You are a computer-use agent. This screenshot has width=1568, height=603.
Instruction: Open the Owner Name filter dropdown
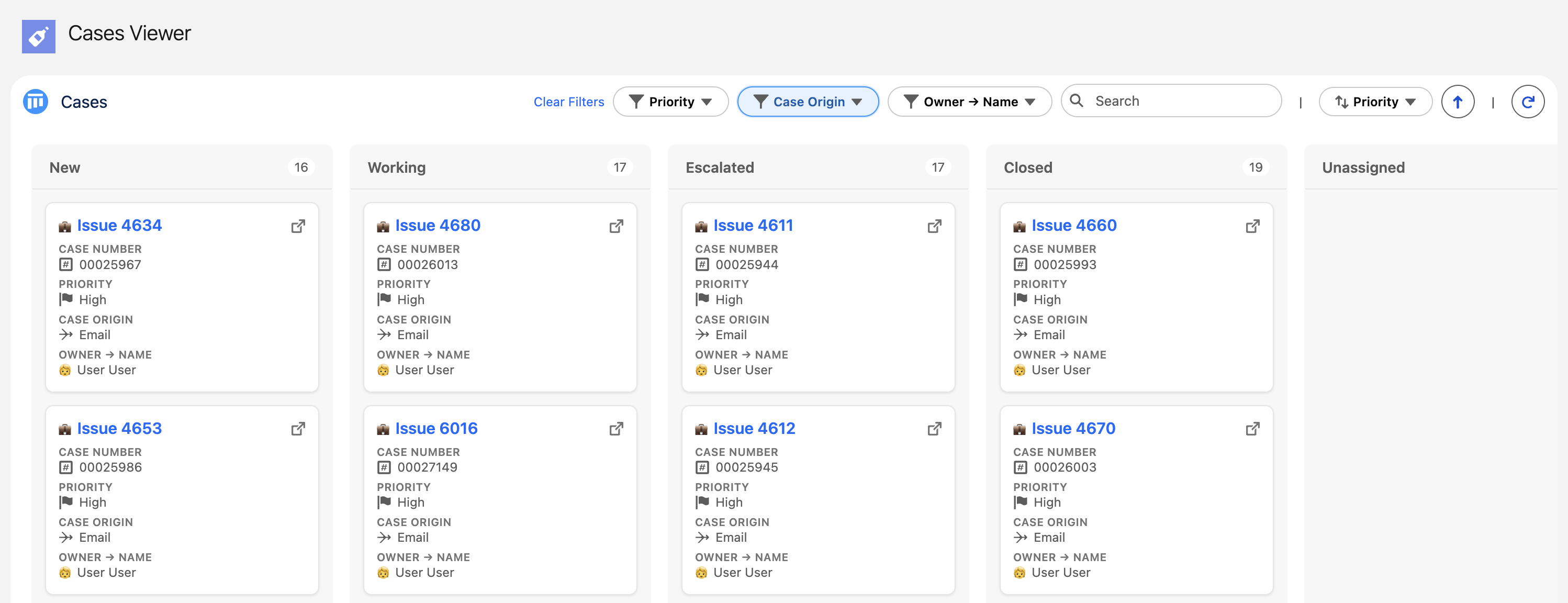[969, 102]
